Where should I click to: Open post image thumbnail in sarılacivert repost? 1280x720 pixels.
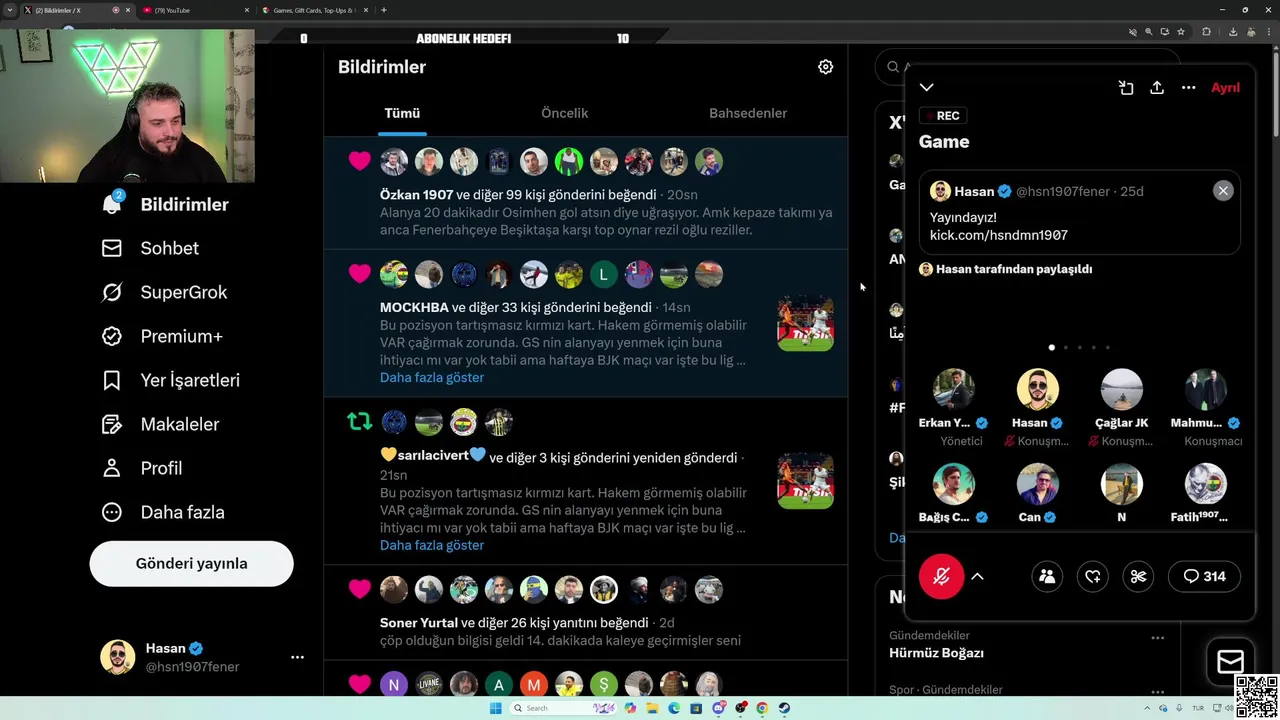click(x=805, y=480)
